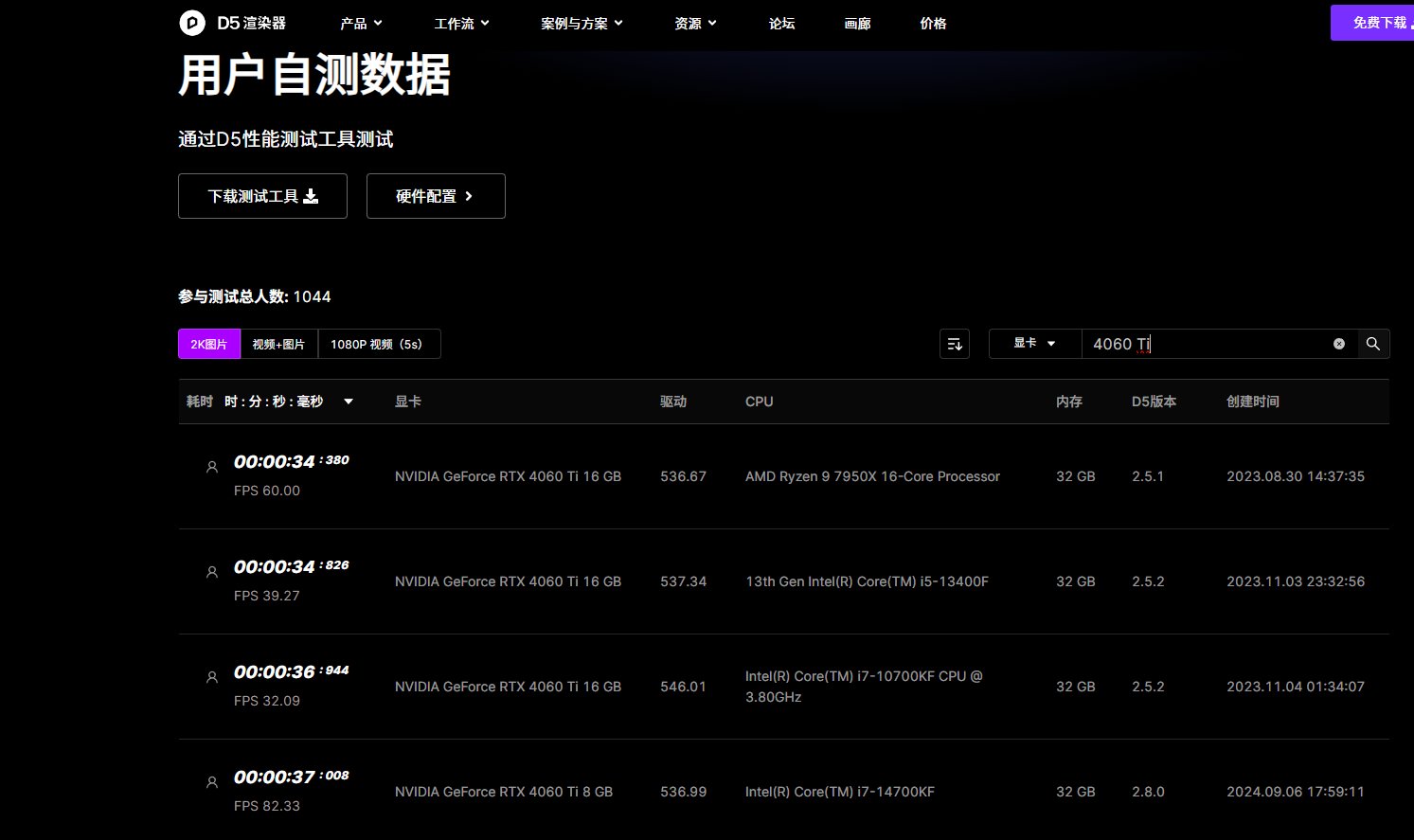Open the 显卡 search filter dropdown
The height and width of the screenshot is (840, 1414).
point(1034,344)
